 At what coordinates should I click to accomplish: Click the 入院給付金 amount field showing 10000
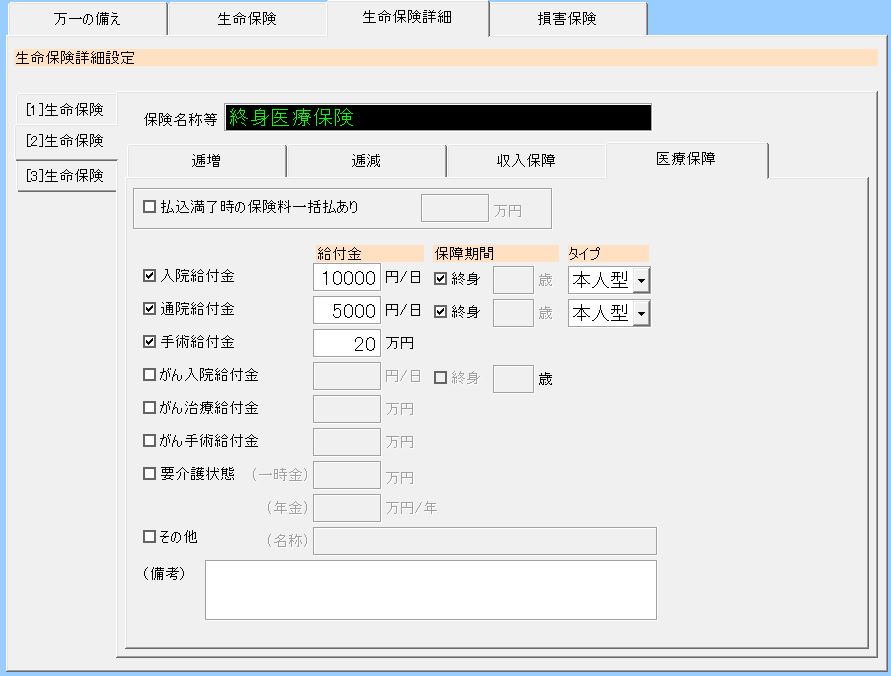pos(347,278)
